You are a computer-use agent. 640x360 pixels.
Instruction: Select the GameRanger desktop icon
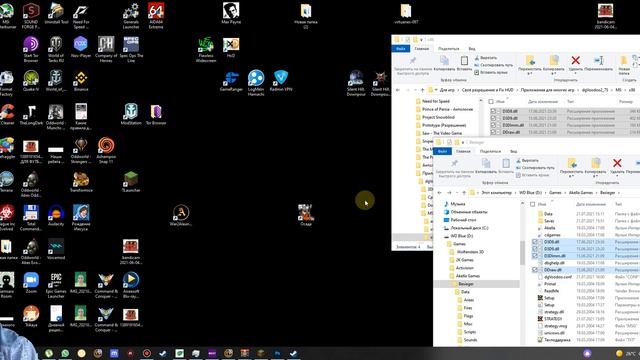(x=231, y=80)
